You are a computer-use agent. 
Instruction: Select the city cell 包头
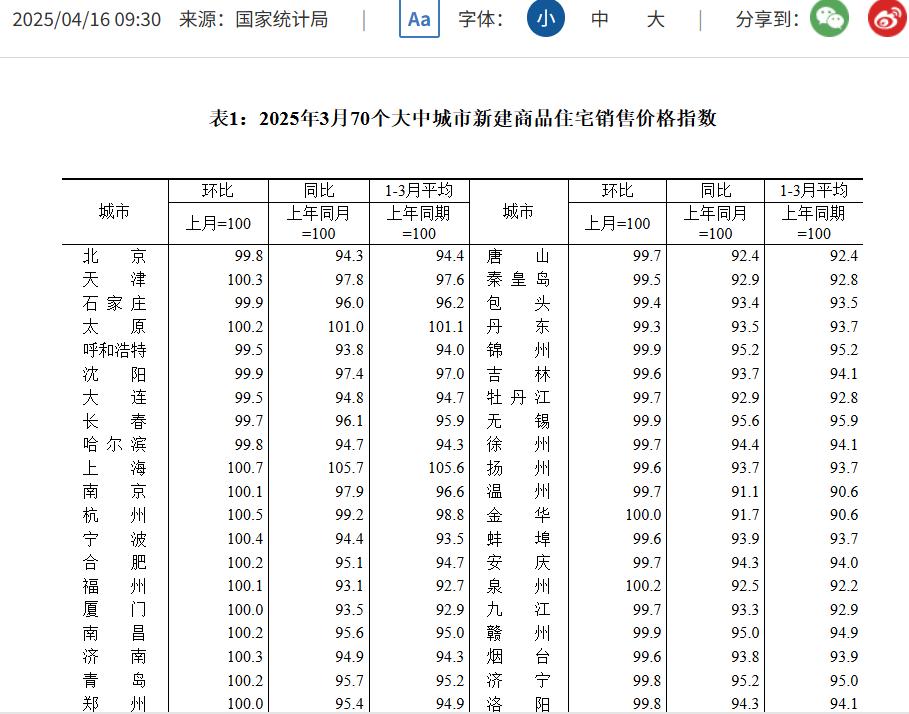point(518,303)
